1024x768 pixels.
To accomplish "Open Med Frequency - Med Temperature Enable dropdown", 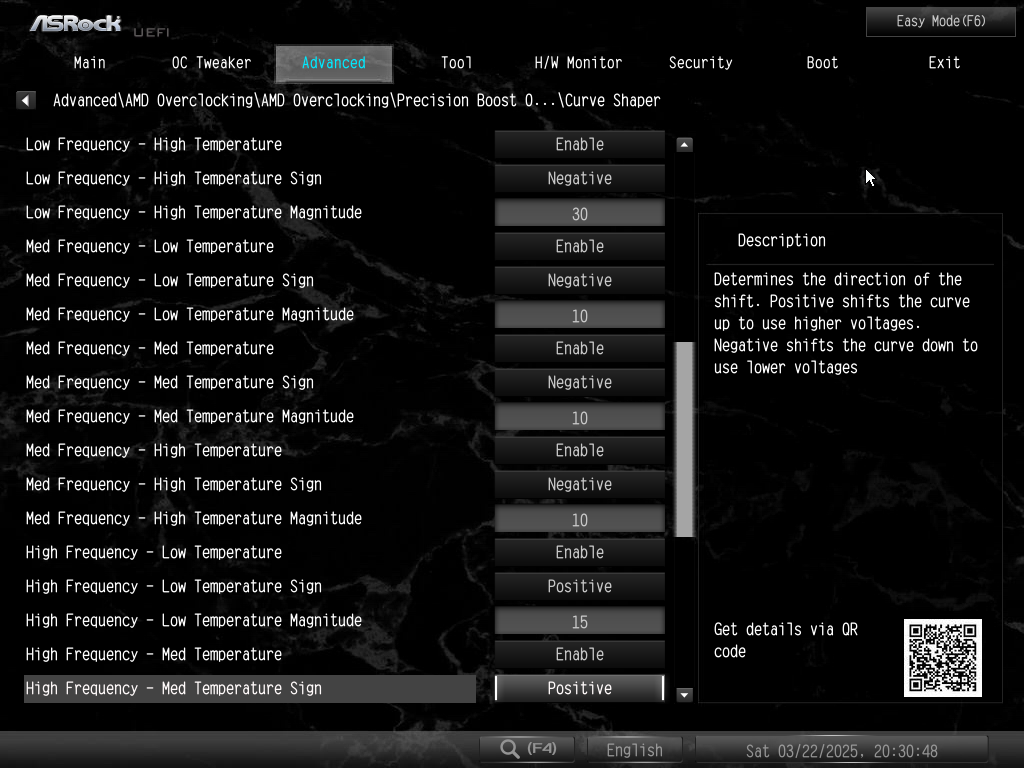I will [579, 348].
